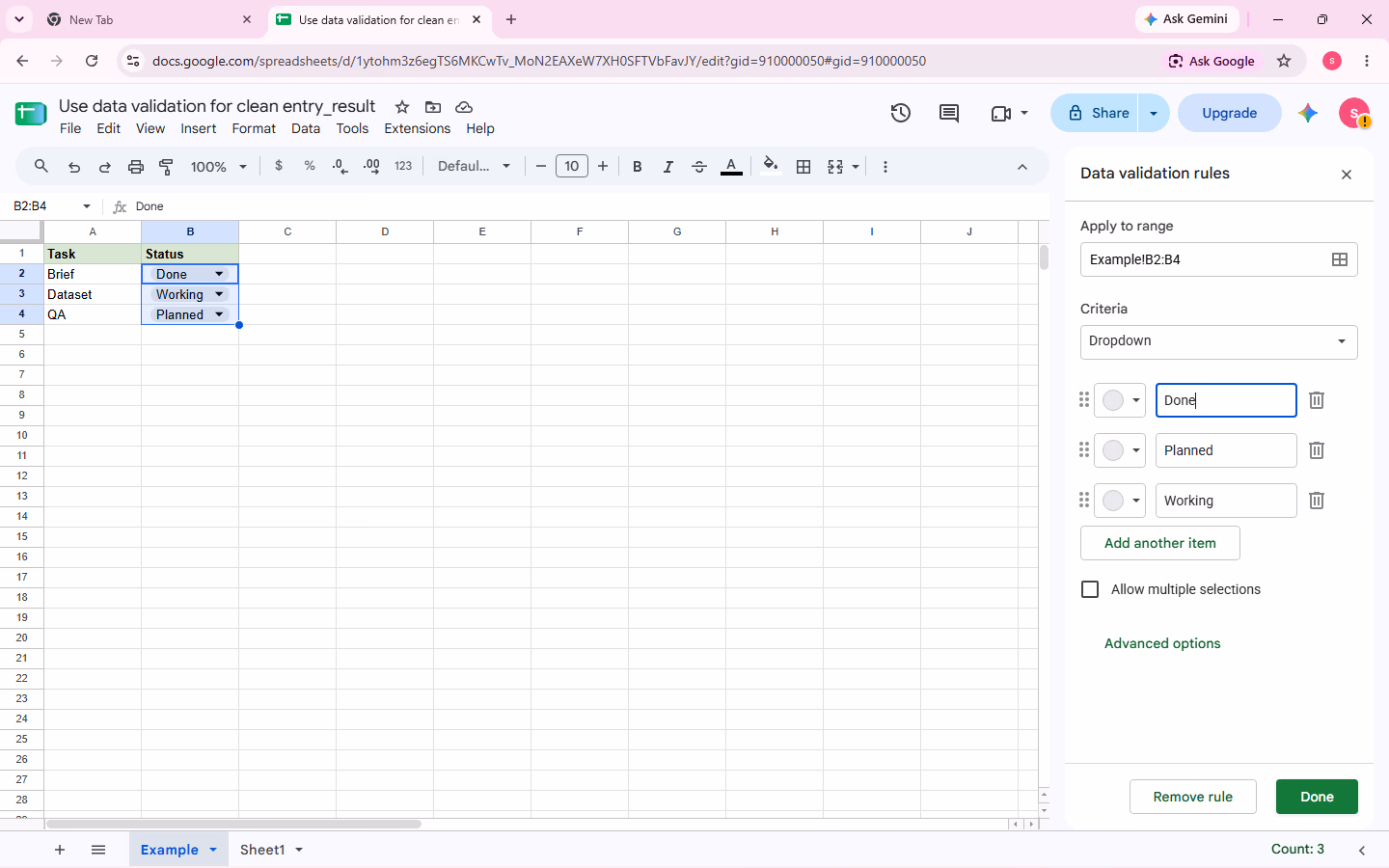1389x868 pixels.
Task: Open the comments panel icon
Action: click(x=949, y=113)
